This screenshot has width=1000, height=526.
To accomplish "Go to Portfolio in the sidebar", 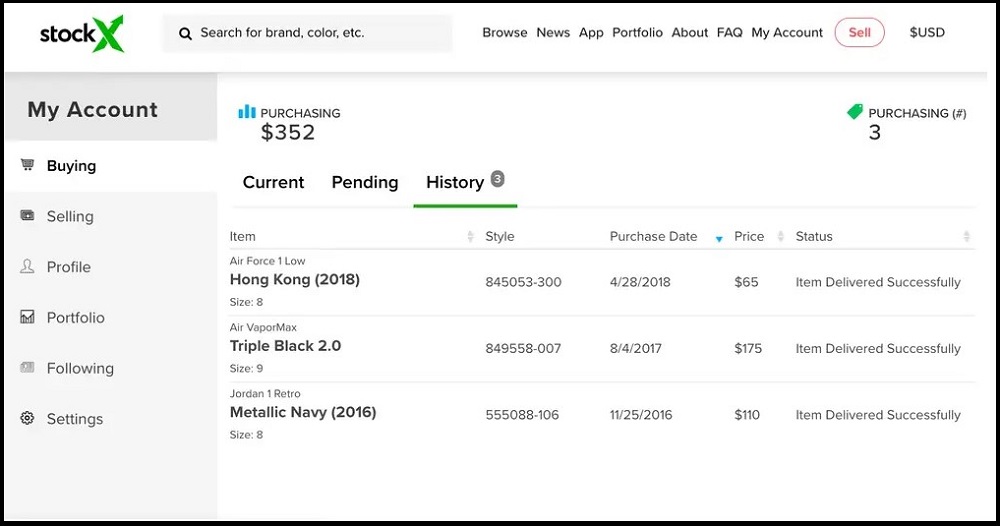I will [x=75, y=318].
